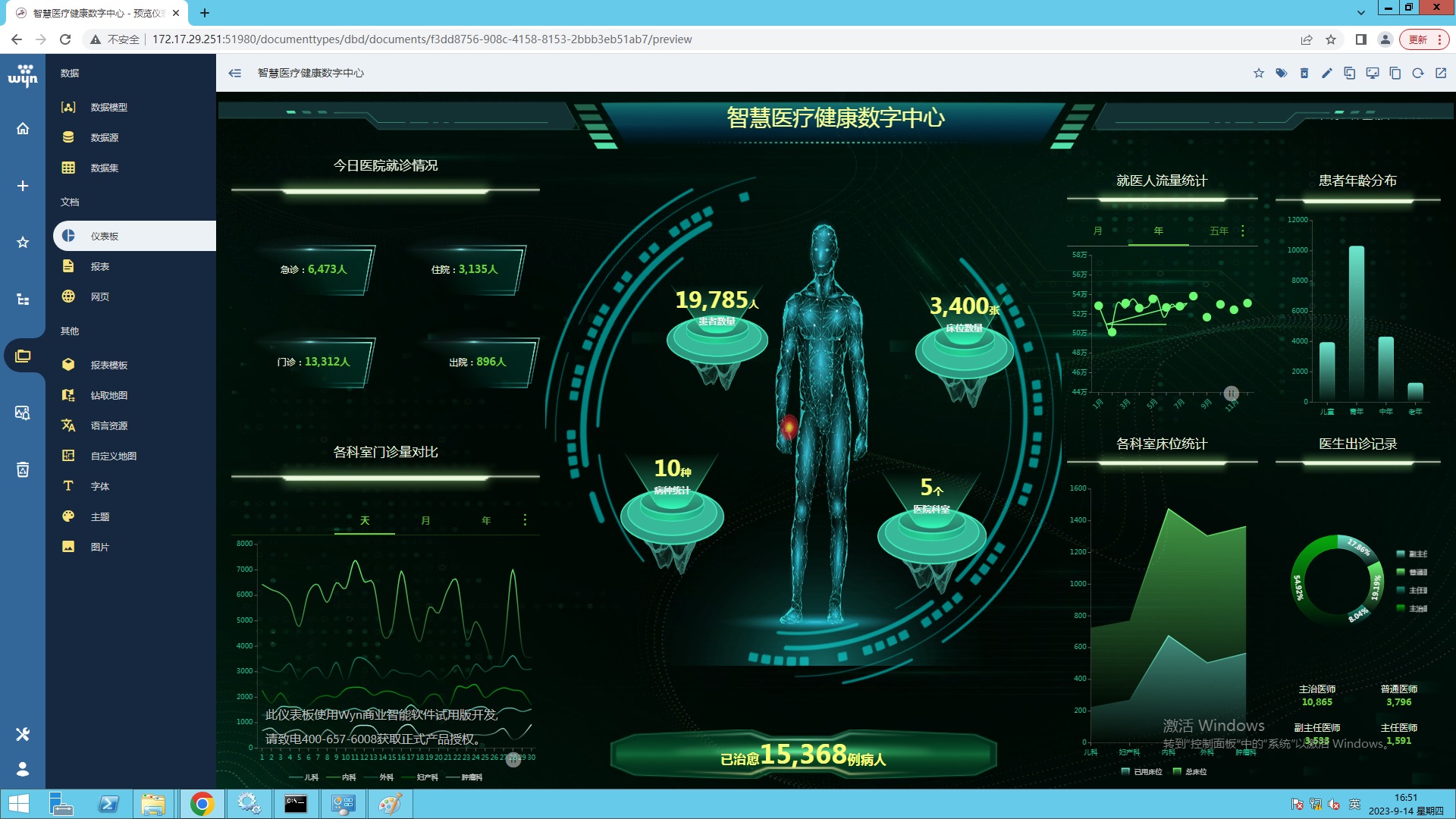The height and width of the screenshot is (819, 1456).
Task: Toggle the 总床位 legend series
Action: (1190, 771)
